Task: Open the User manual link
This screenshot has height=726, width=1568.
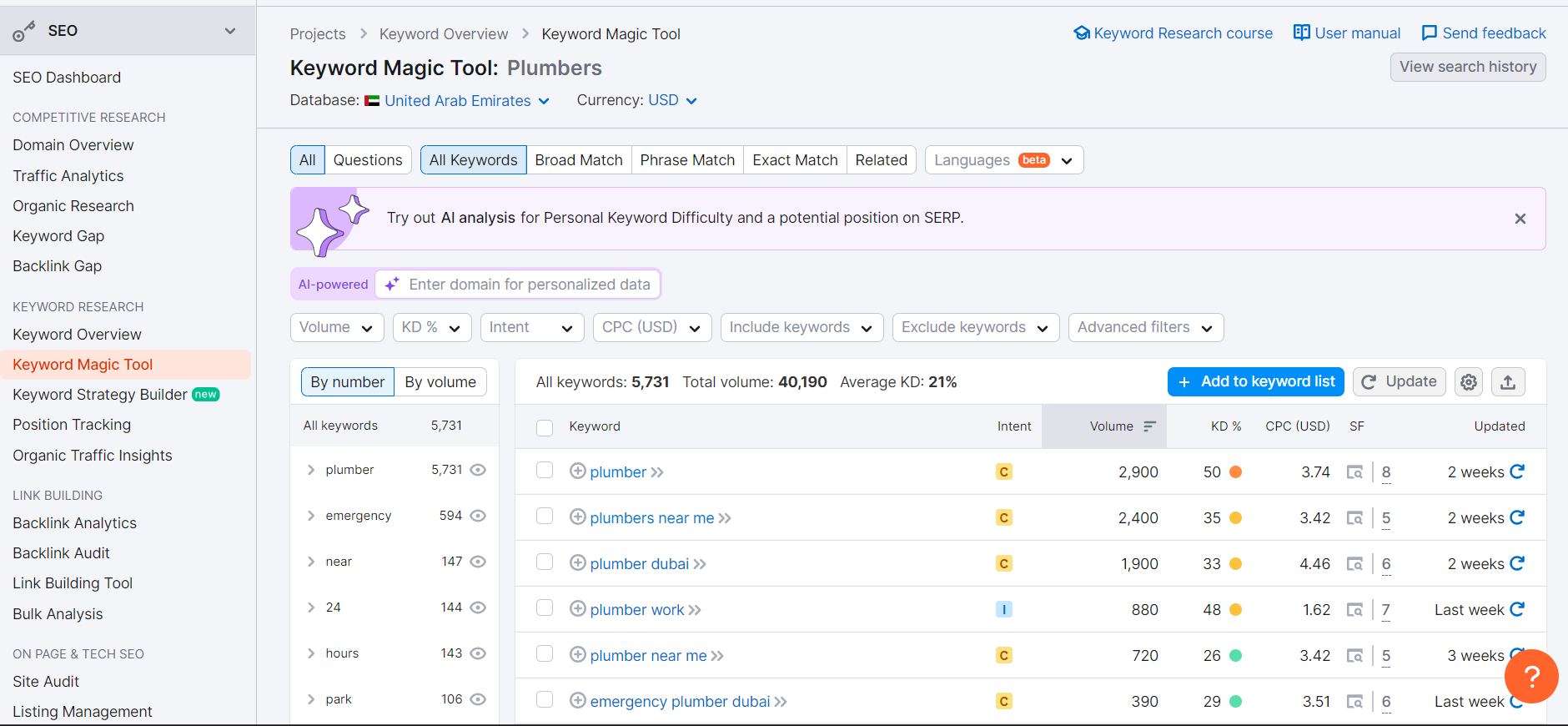Action: coord(1347,33)
